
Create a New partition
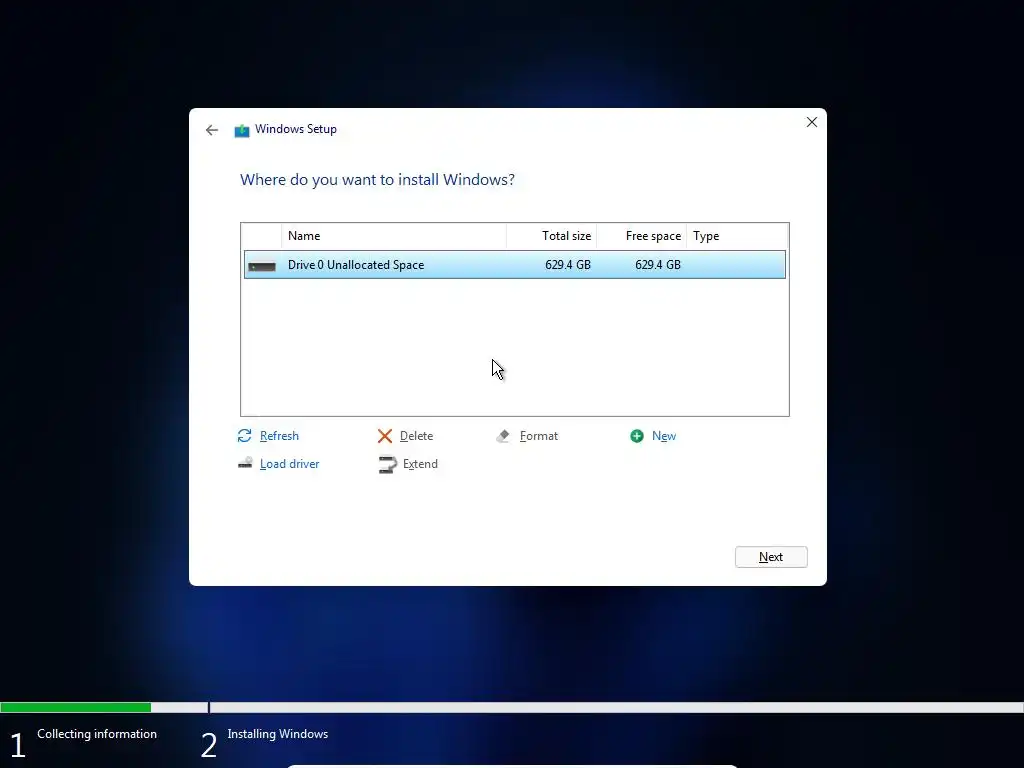(664, 436)
